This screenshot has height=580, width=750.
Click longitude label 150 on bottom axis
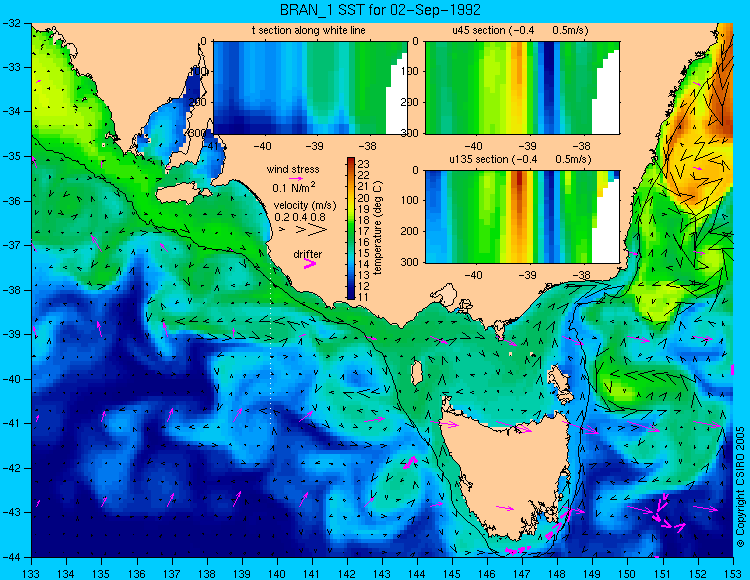[x=628, y=574]
